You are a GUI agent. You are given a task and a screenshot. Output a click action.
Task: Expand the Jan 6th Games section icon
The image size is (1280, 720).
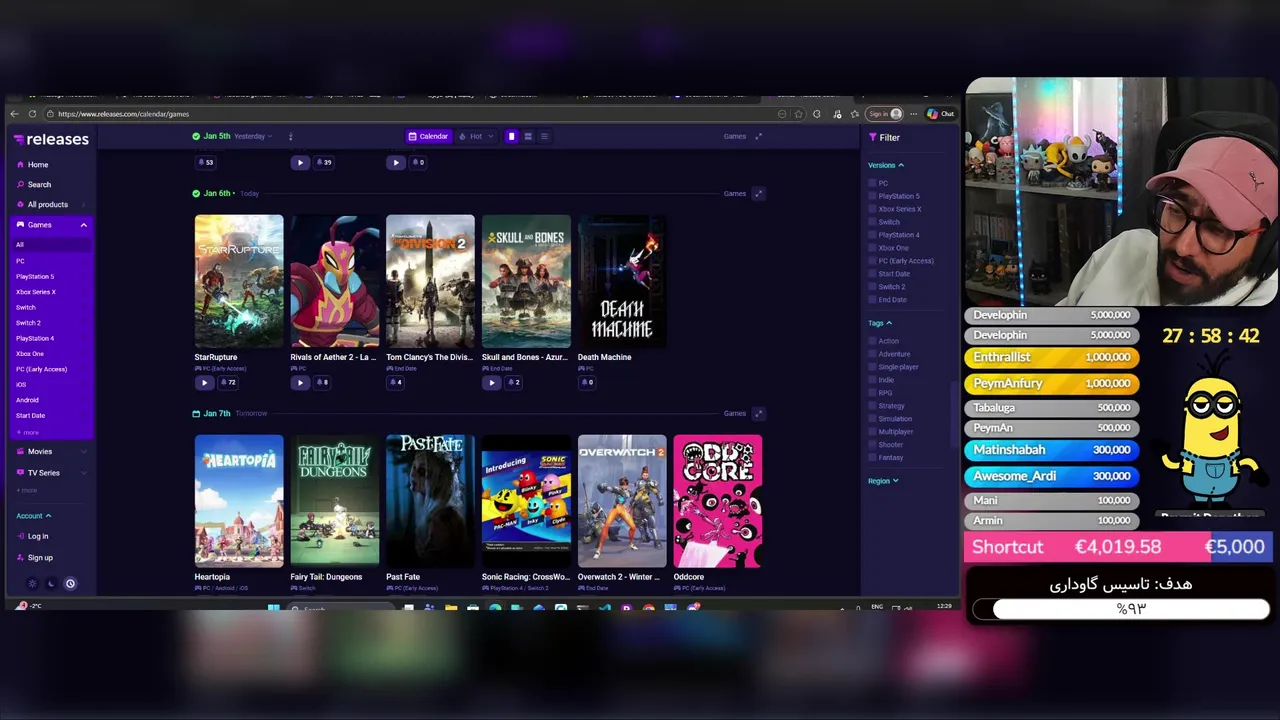coord(758,194)
